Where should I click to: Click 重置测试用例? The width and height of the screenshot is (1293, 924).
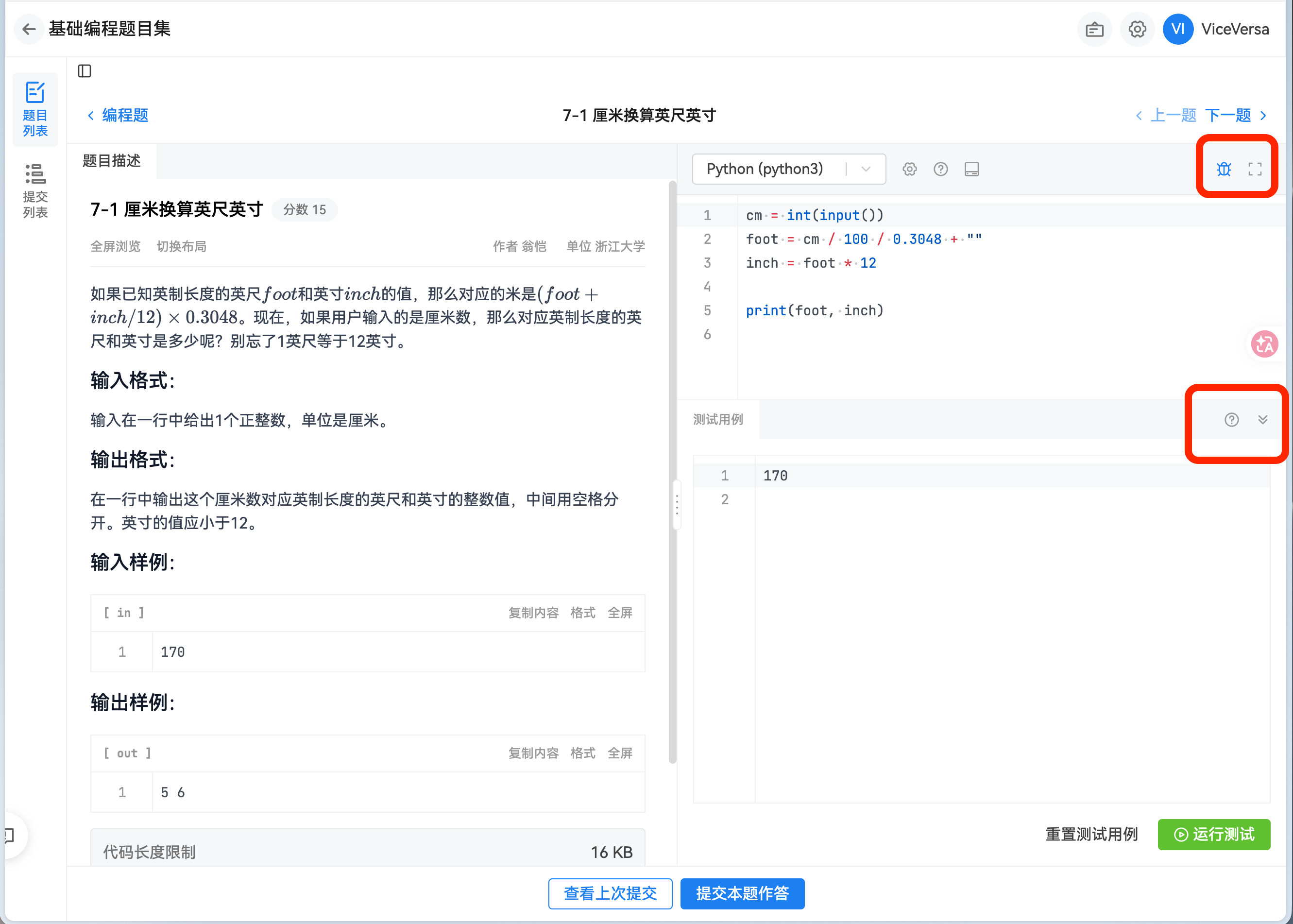[1091, 835]
